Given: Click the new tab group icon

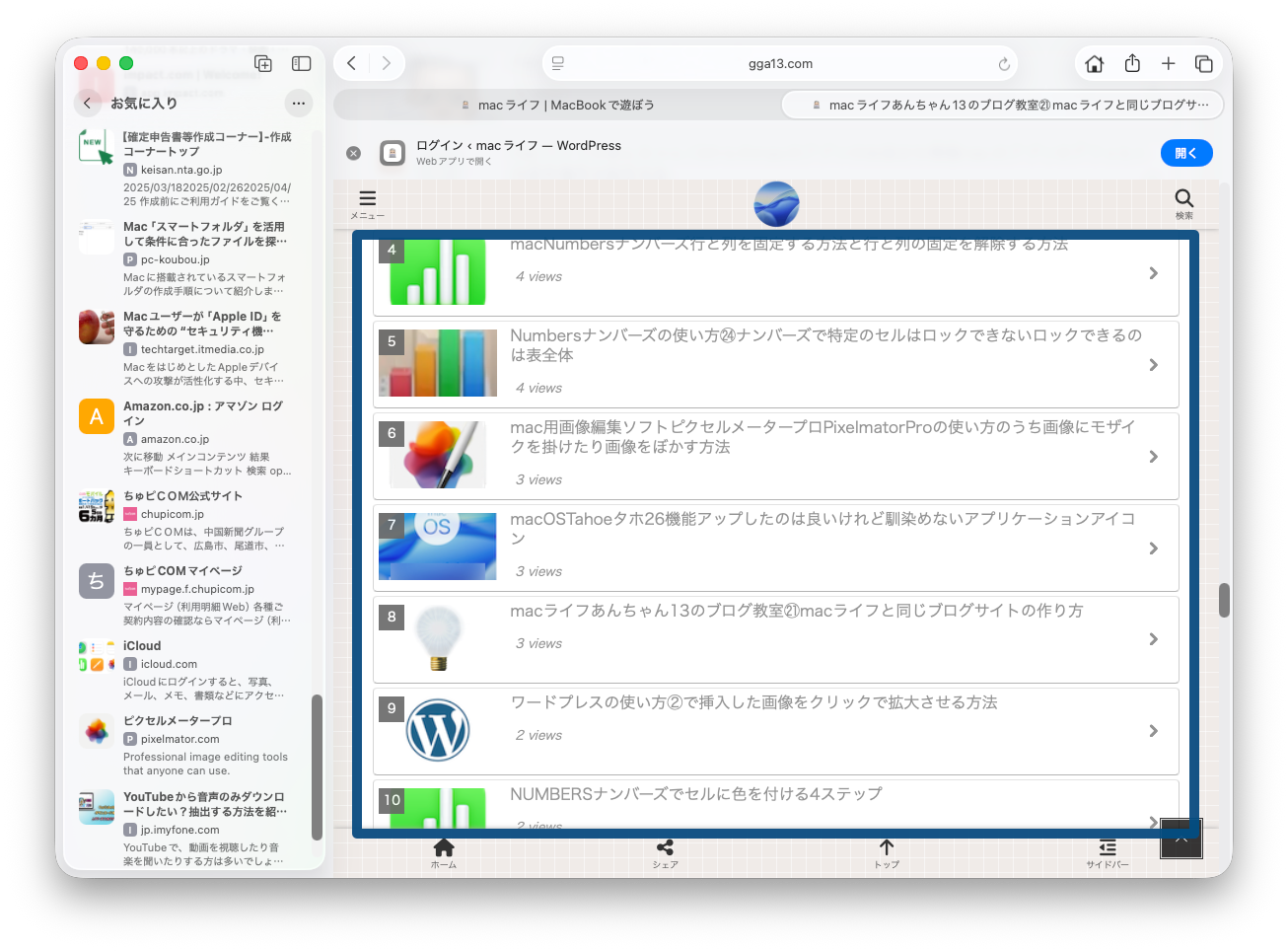Looking at the screenshot, I should click(263, 64).
